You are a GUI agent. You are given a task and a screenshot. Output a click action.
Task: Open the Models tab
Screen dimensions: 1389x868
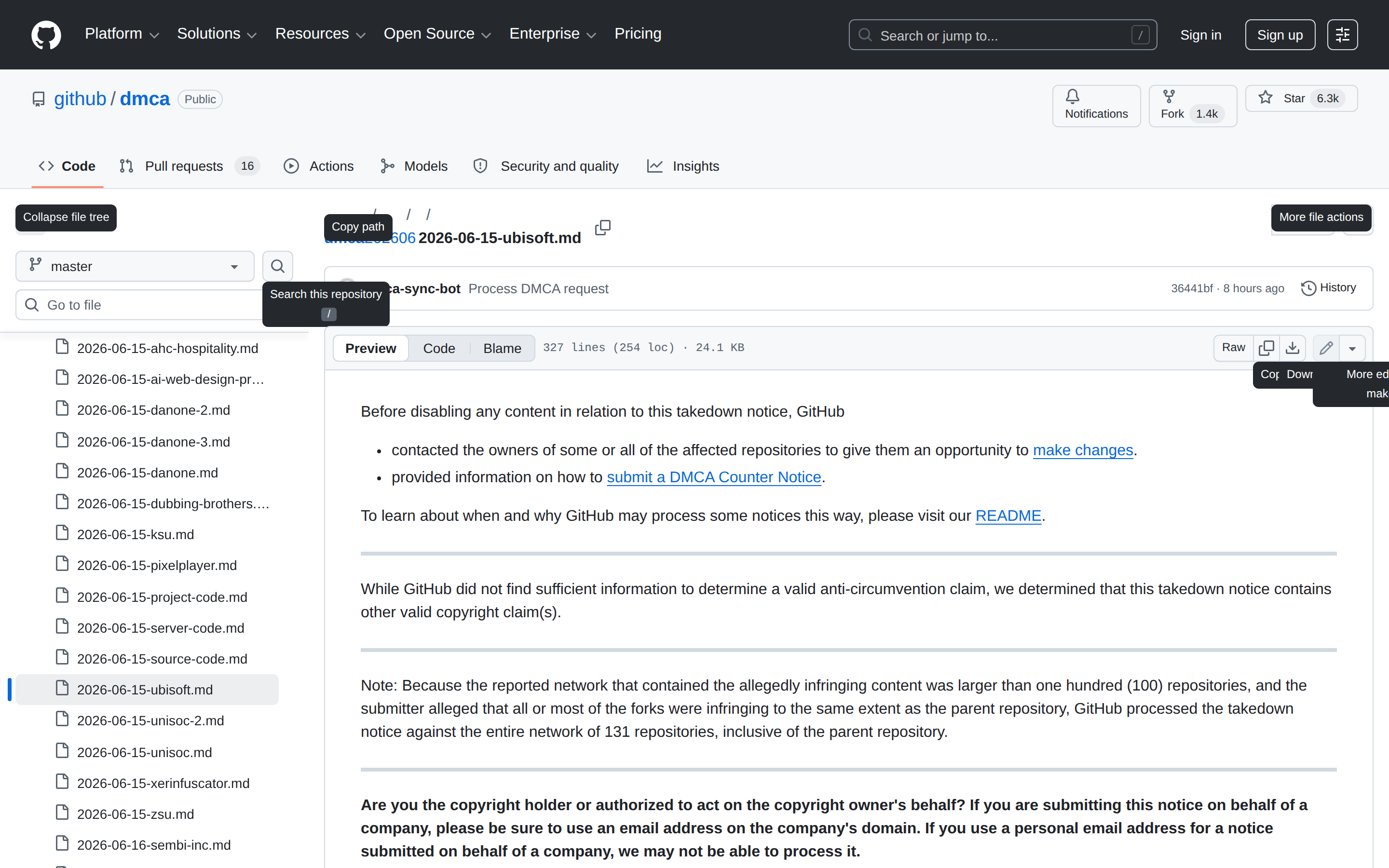click(414, 166)
